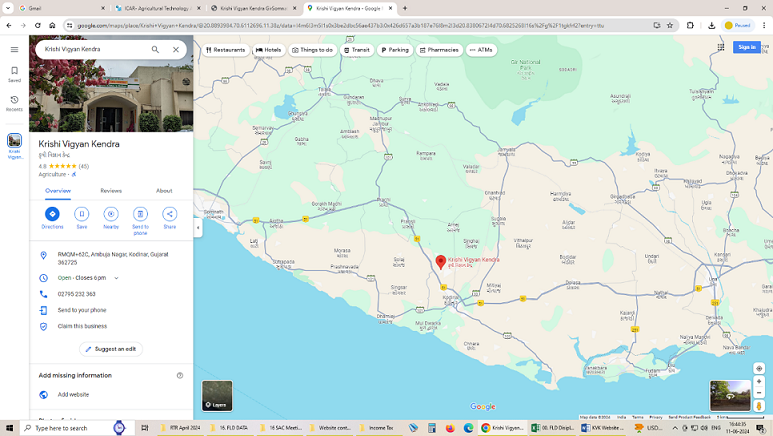Open the Excel 00. FLD Displ taskbar item
Image resolution: width=773 pixels, height=436 pixels.
pyautogui.click(x=553, y=428)
